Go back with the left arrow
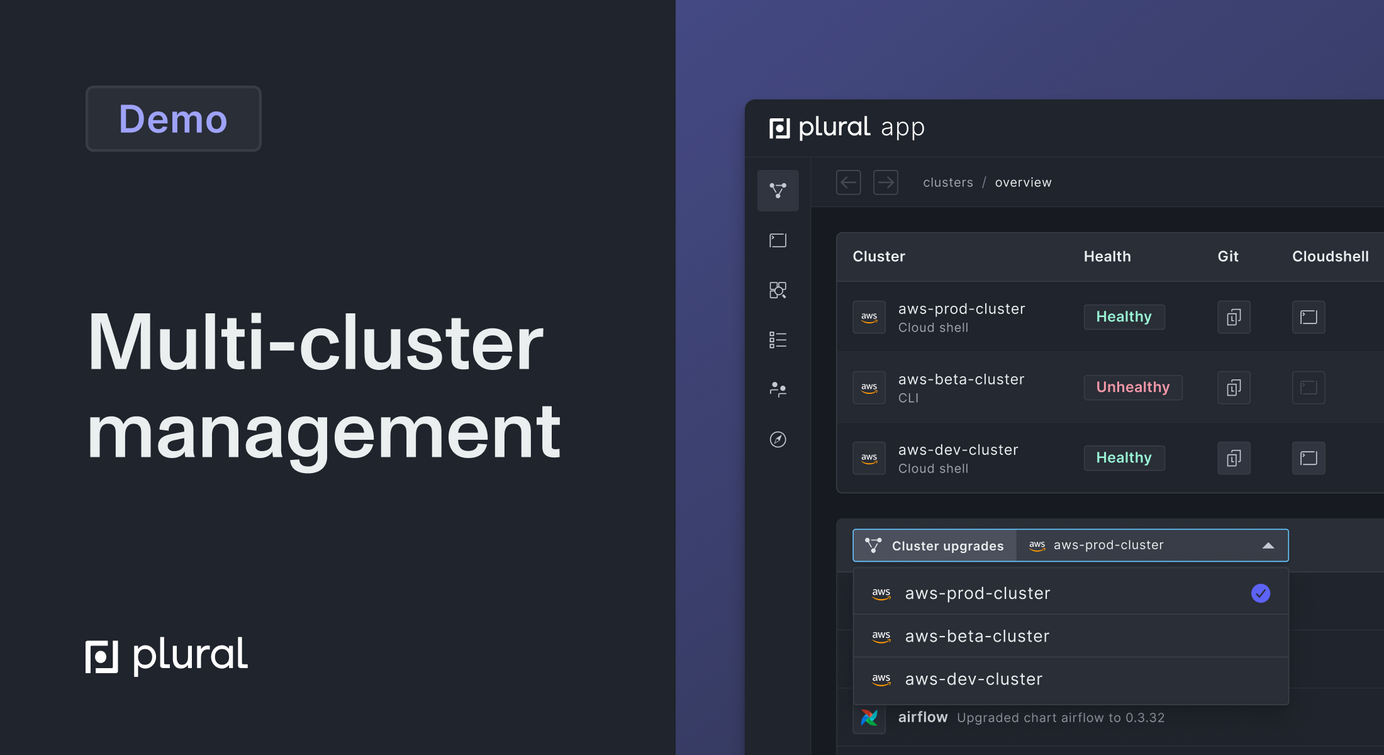Screen dimensions: 1384x755 click(x=849, y=182)
